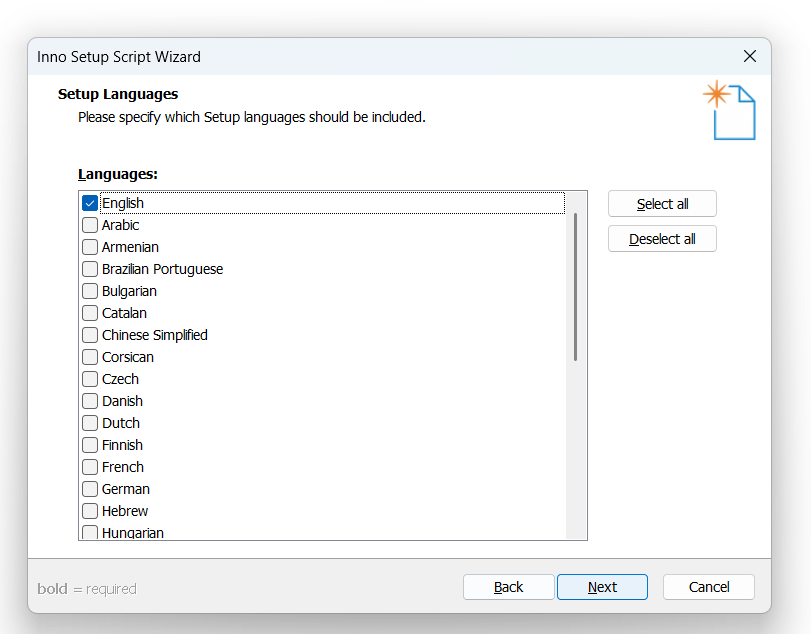
Task: Tick the Czech checkbox
Action: point(90,379)
